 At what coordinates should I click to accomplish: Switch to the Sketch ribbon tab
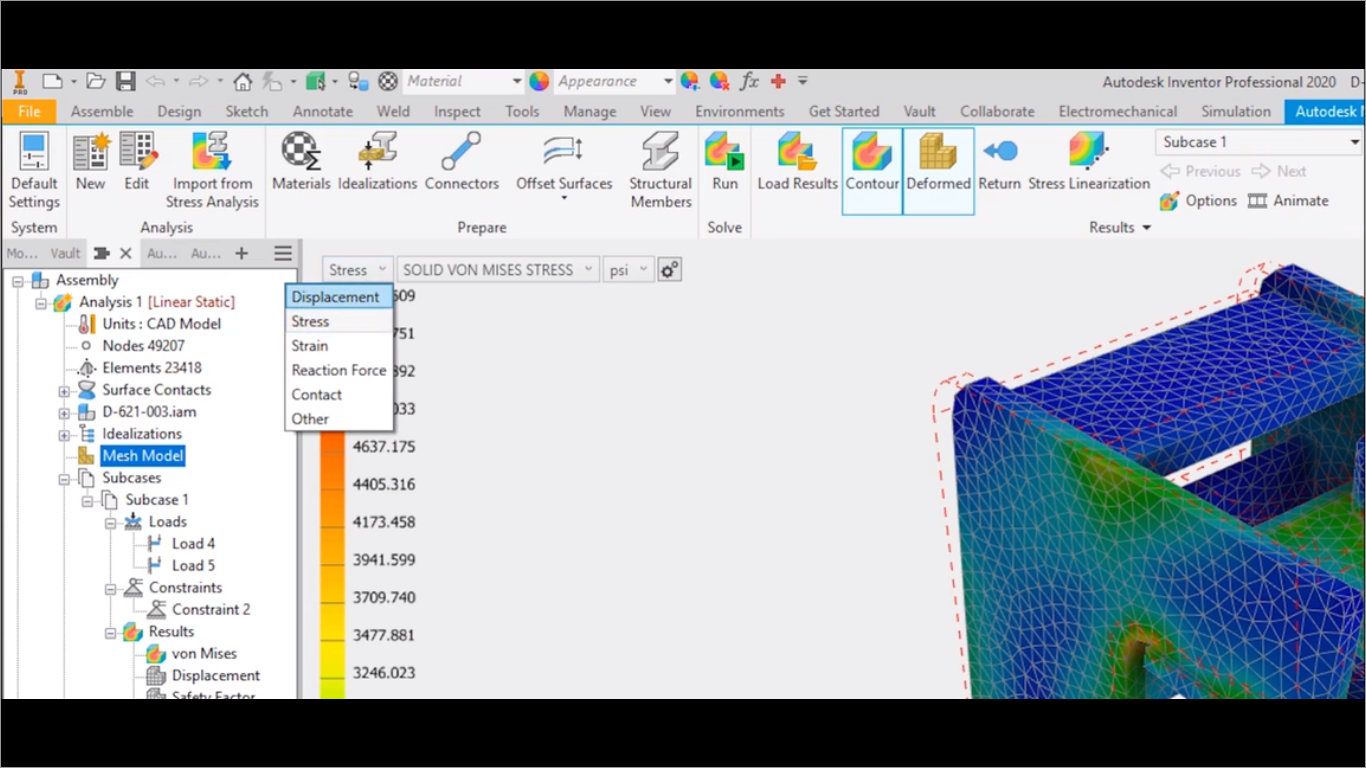pos(246,111)
